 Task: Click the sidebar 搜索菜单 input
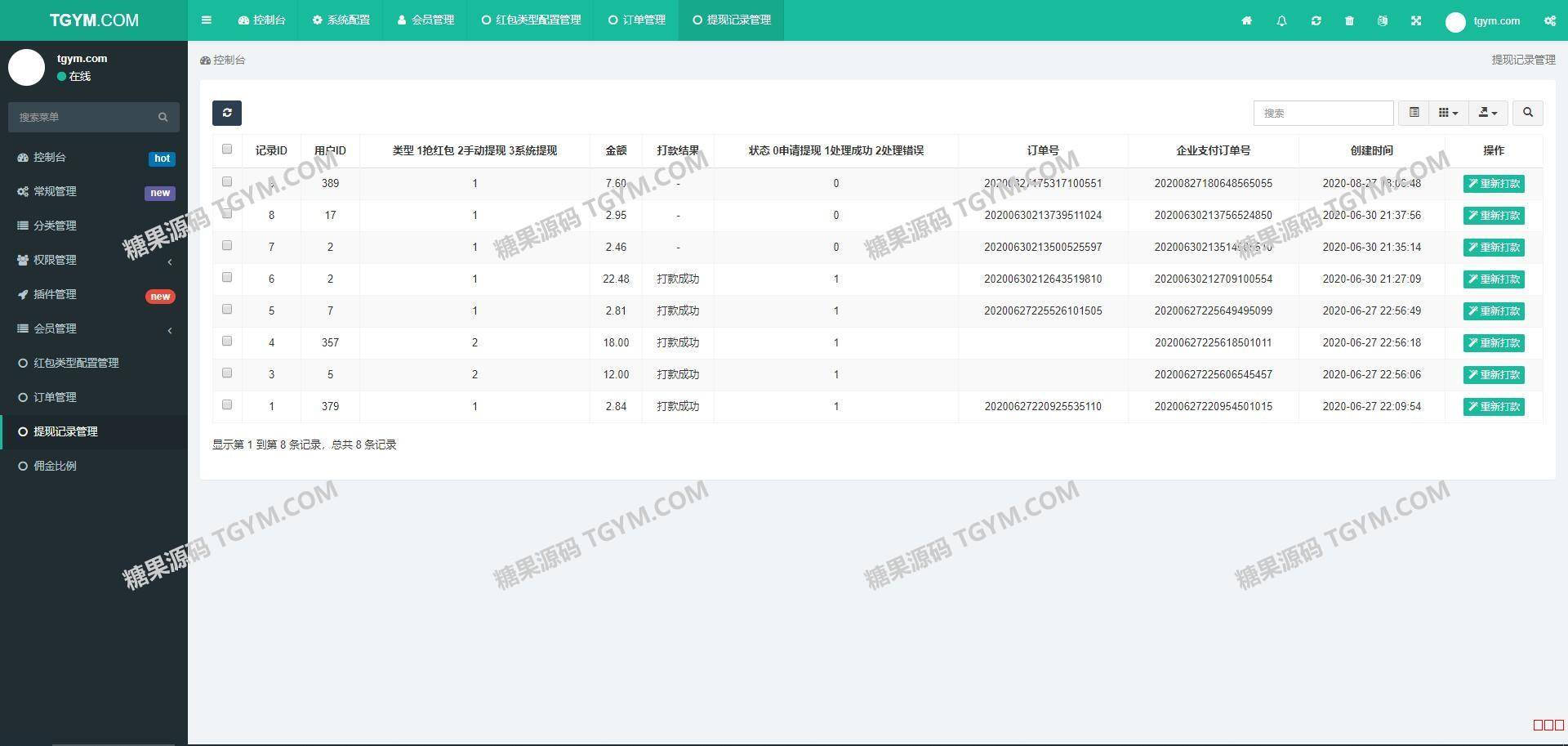pyautogui.click(x=82, y=117)
